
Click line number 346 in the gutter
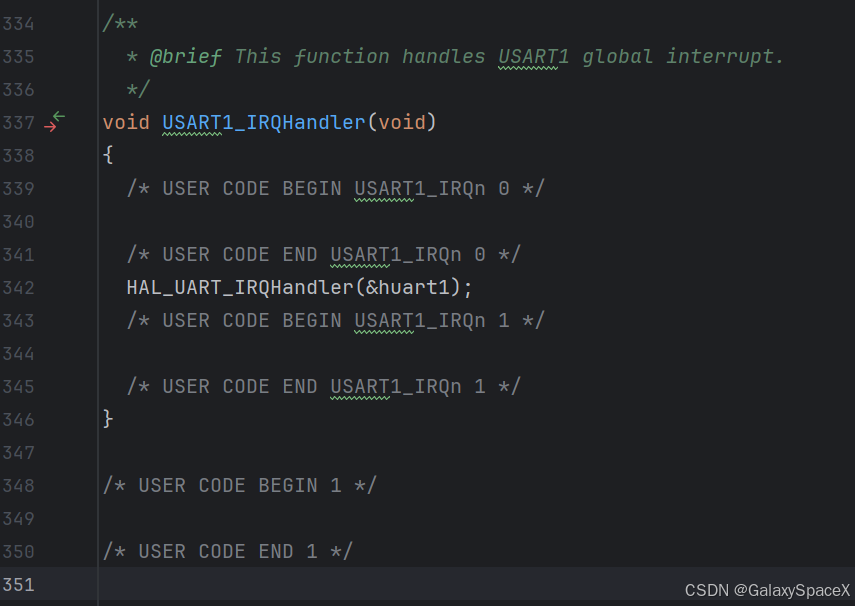point(19,419)
